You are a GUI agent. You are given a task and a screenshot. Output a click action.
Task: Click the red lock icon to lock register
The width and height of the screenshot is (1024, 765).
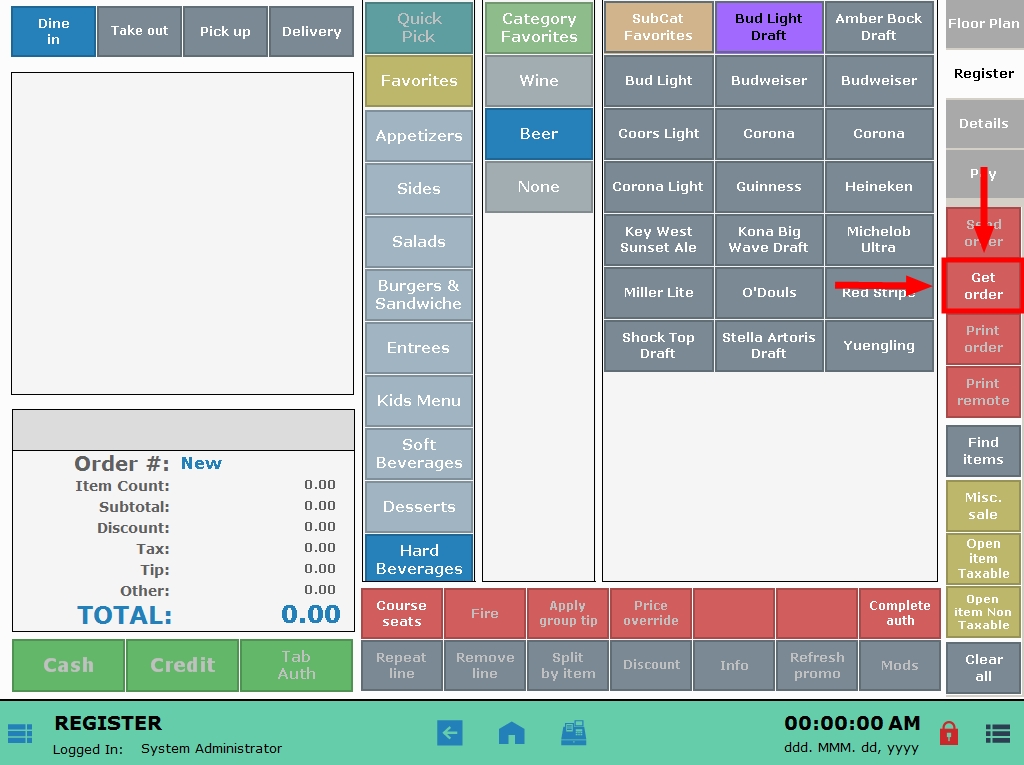949,733
